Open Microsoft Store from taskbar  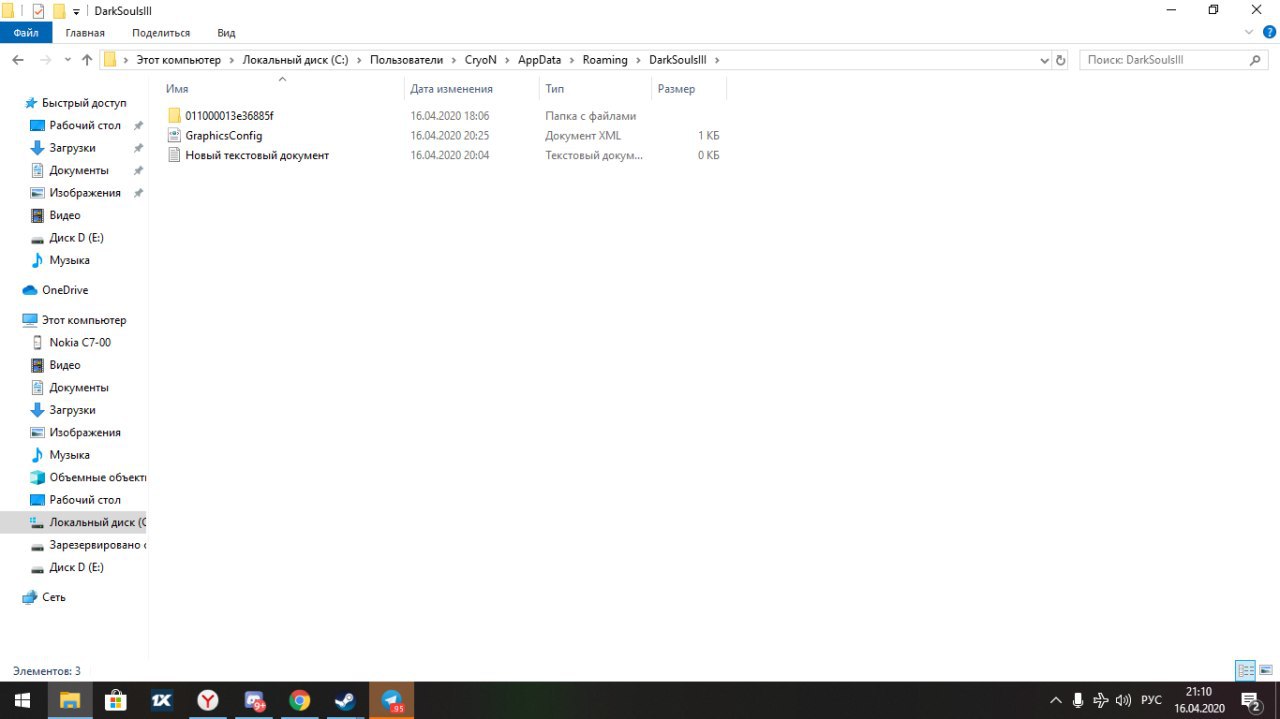[x=116, y=700]
